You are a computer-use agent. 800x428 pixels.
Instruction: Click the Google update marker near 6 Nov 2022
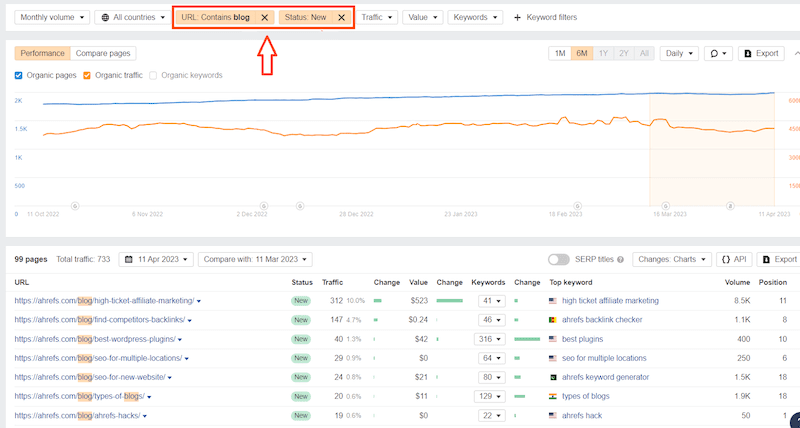click(x=75, y=206)
